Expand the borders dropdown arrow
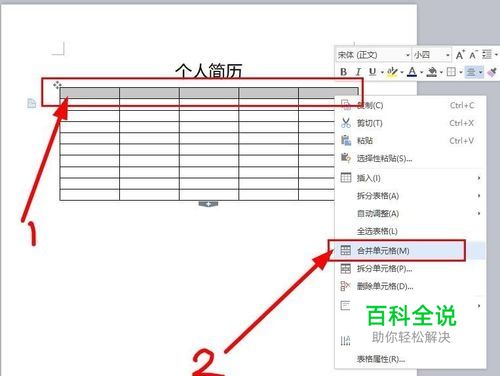The height and width of the screenshot is (376, 500). coord(461,72)
